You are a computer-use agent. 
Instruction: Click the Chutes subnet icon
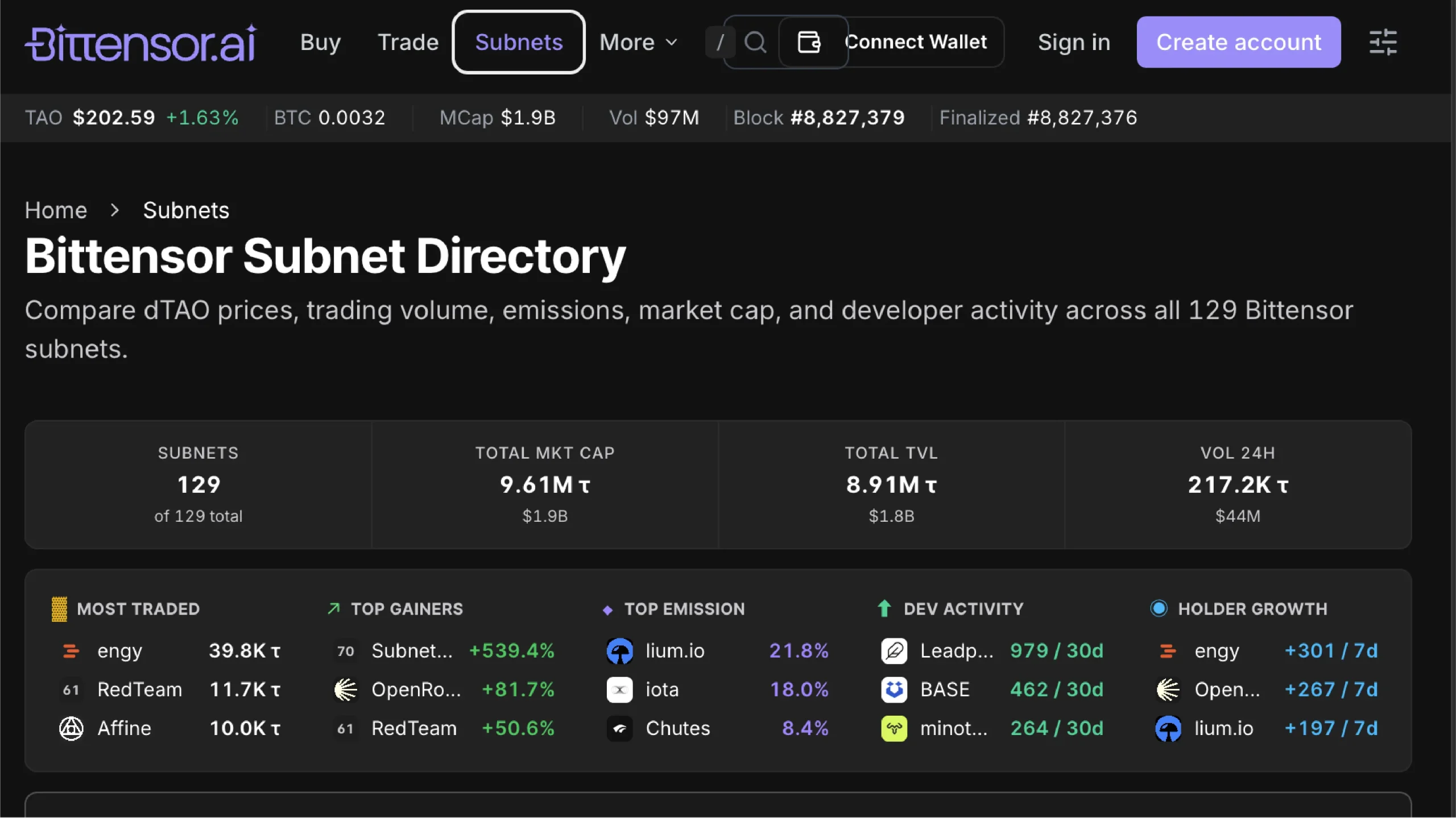point(619,728)
